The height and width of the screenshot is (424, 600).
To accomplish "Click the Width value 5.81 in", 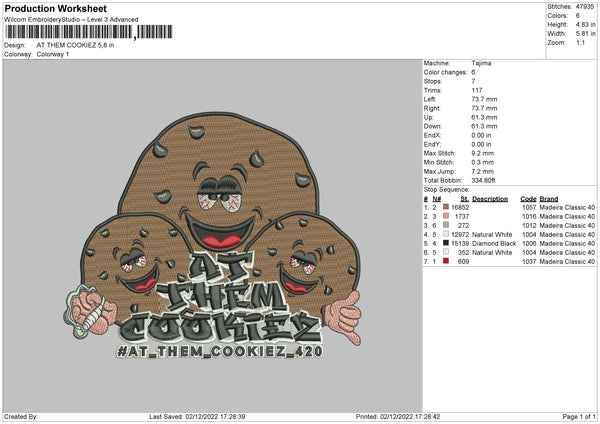I will [585, 34].
